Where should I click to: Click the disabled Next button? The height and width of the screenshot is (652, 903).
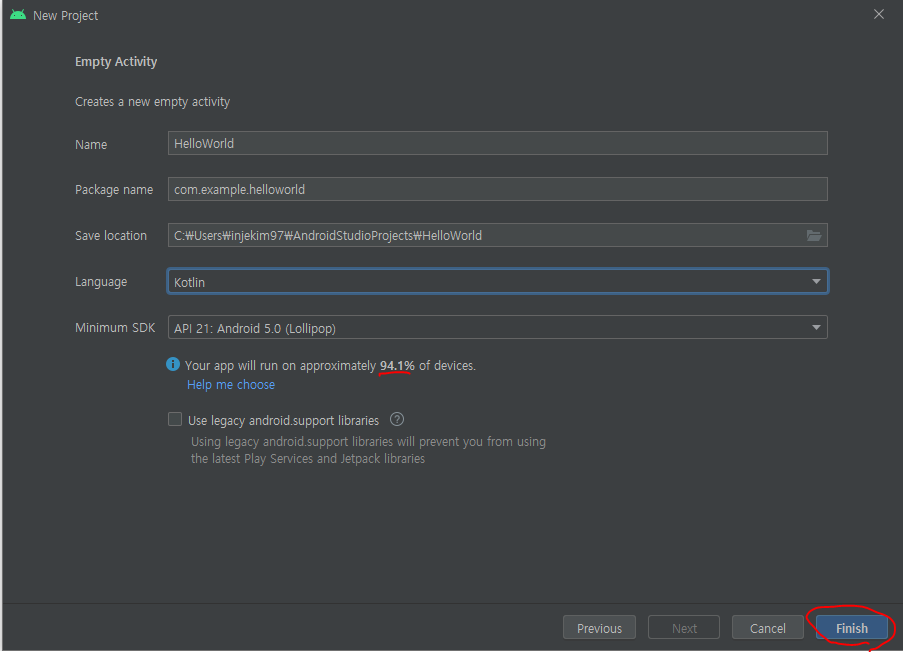coord(684,628)
